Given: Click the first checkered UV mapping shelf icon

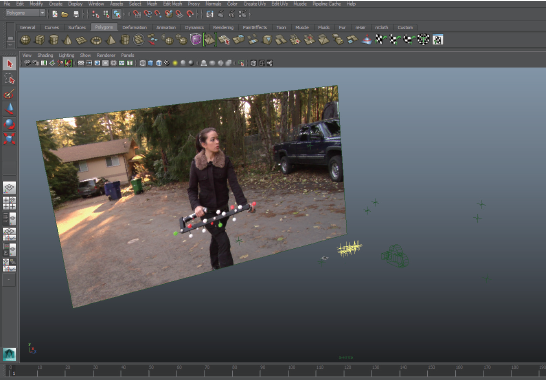Looking at the screenshot, I should [x=380, y=40].
